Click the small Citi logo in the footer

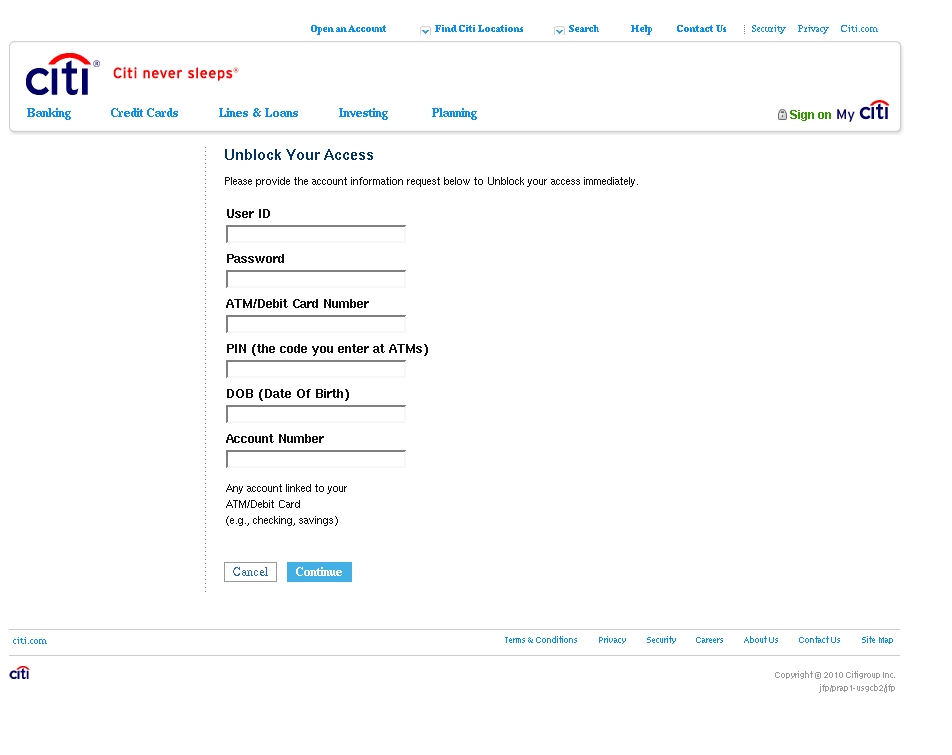click(x=19, y=672)
